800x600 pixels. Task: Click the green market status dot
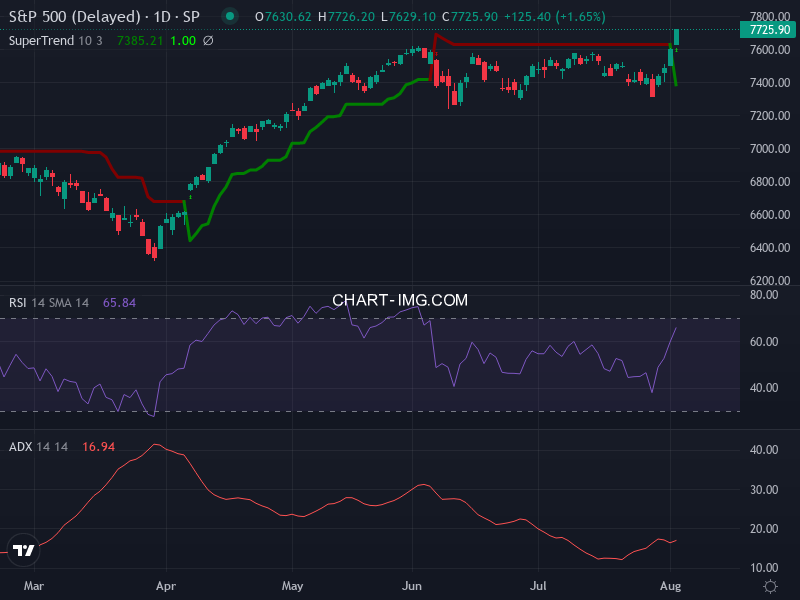(230, 16)
